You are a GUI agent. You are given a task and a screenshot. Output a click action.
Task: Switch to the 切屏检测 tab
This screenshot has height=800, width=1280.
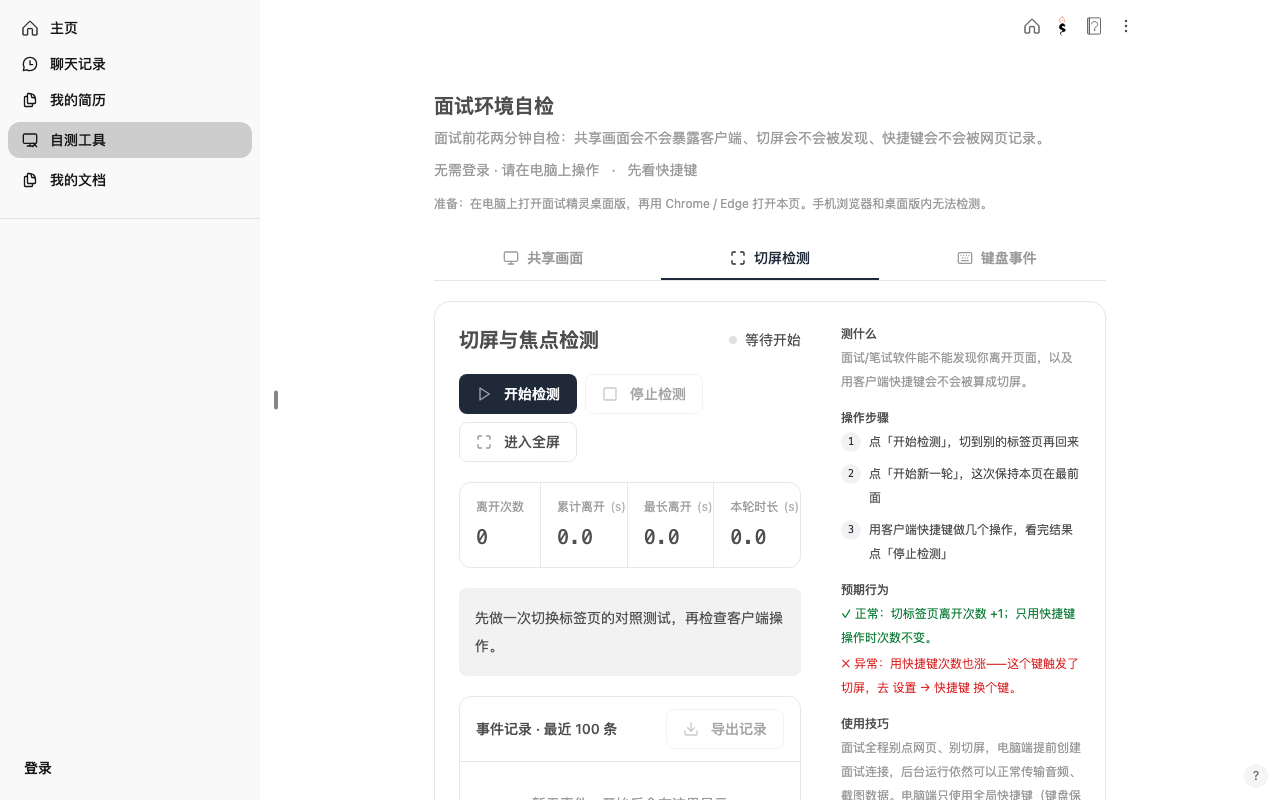tap(770, 258)
